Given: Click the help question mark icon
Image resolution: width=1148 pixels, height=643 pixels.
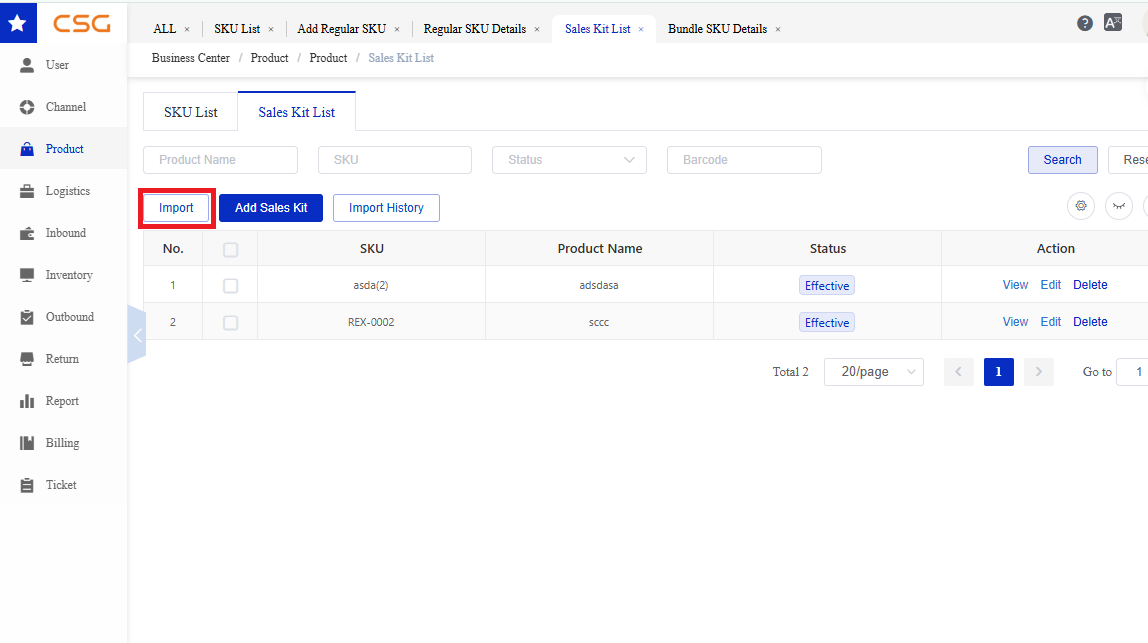Looking at the screenshot, I should click(x=1085, y=23).
